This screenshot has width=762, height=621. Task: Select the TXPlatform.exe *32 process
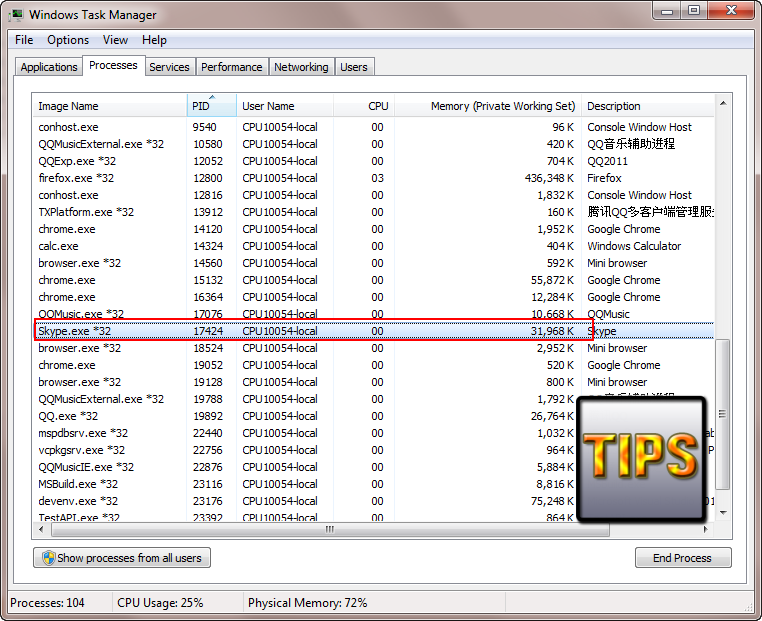(x=373, y=212)
